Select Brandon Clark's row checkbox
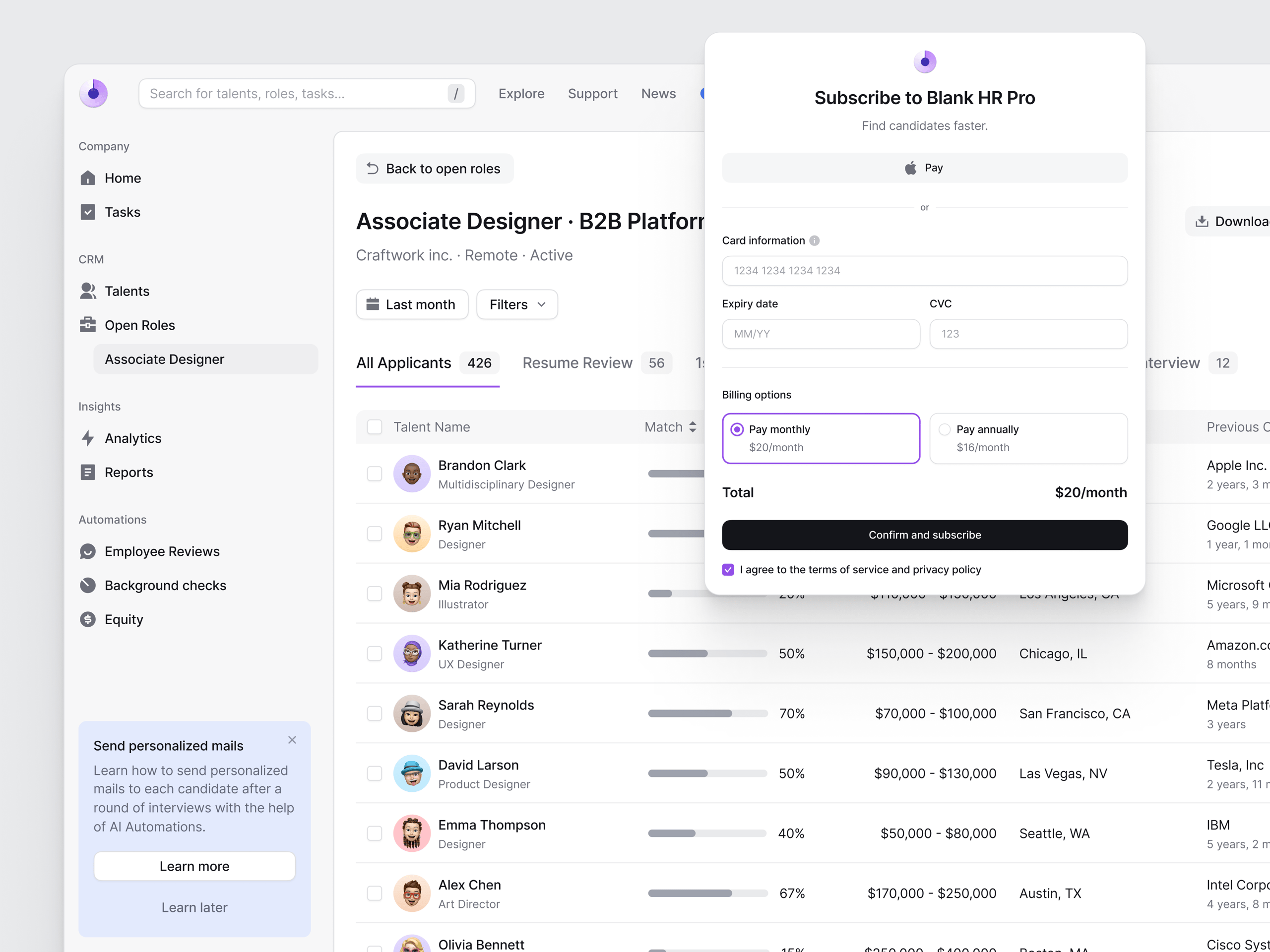Viewport: 1270px width, 952px height. pyautogui.click(x=375, y=474)
